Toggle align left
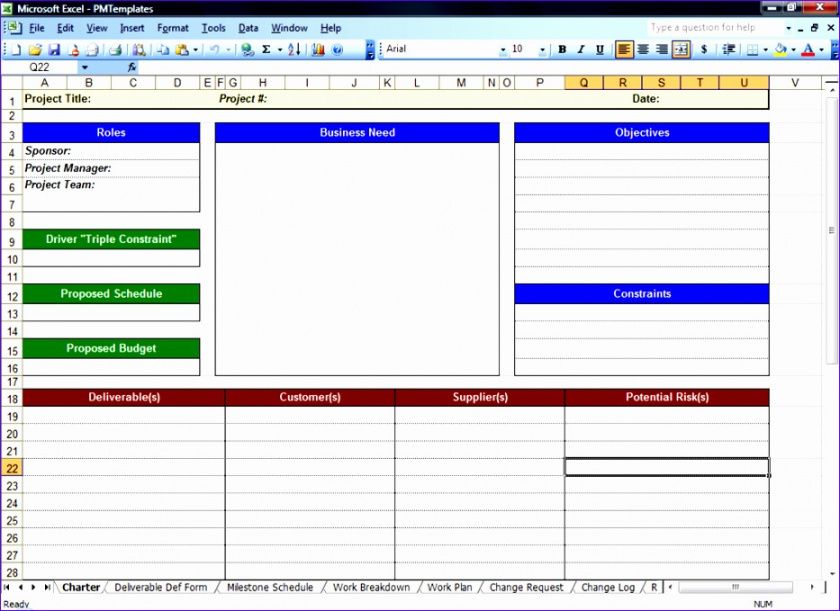Screen dimensions: 840x611 (x=623, y=49)
